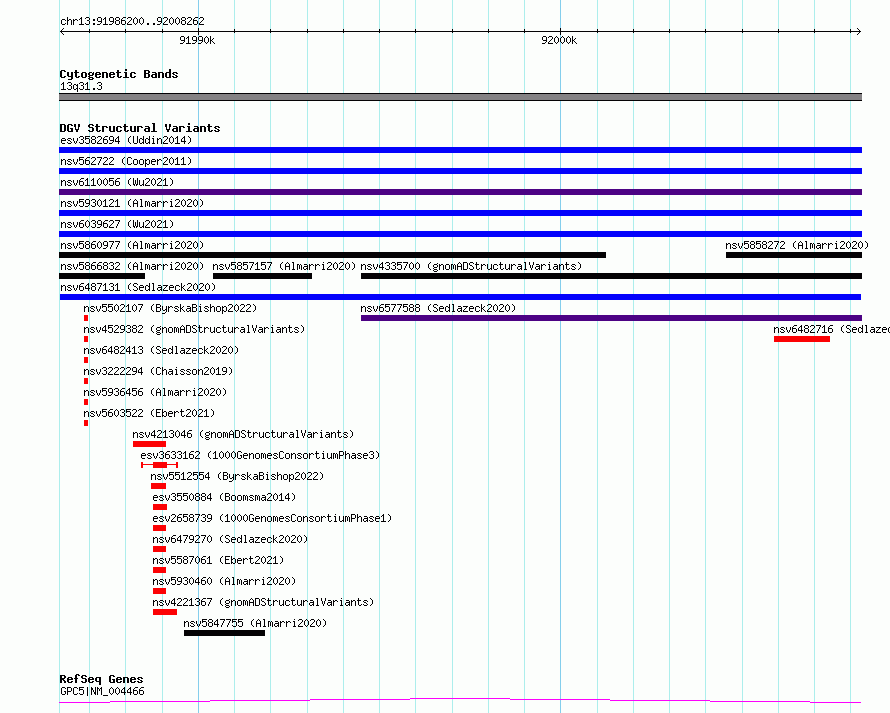Viewport: 890px width, 713px height.
Task: Click the GPC5|NM_004466 gene label
Action: pyautogui.click(x=102, y=691)
